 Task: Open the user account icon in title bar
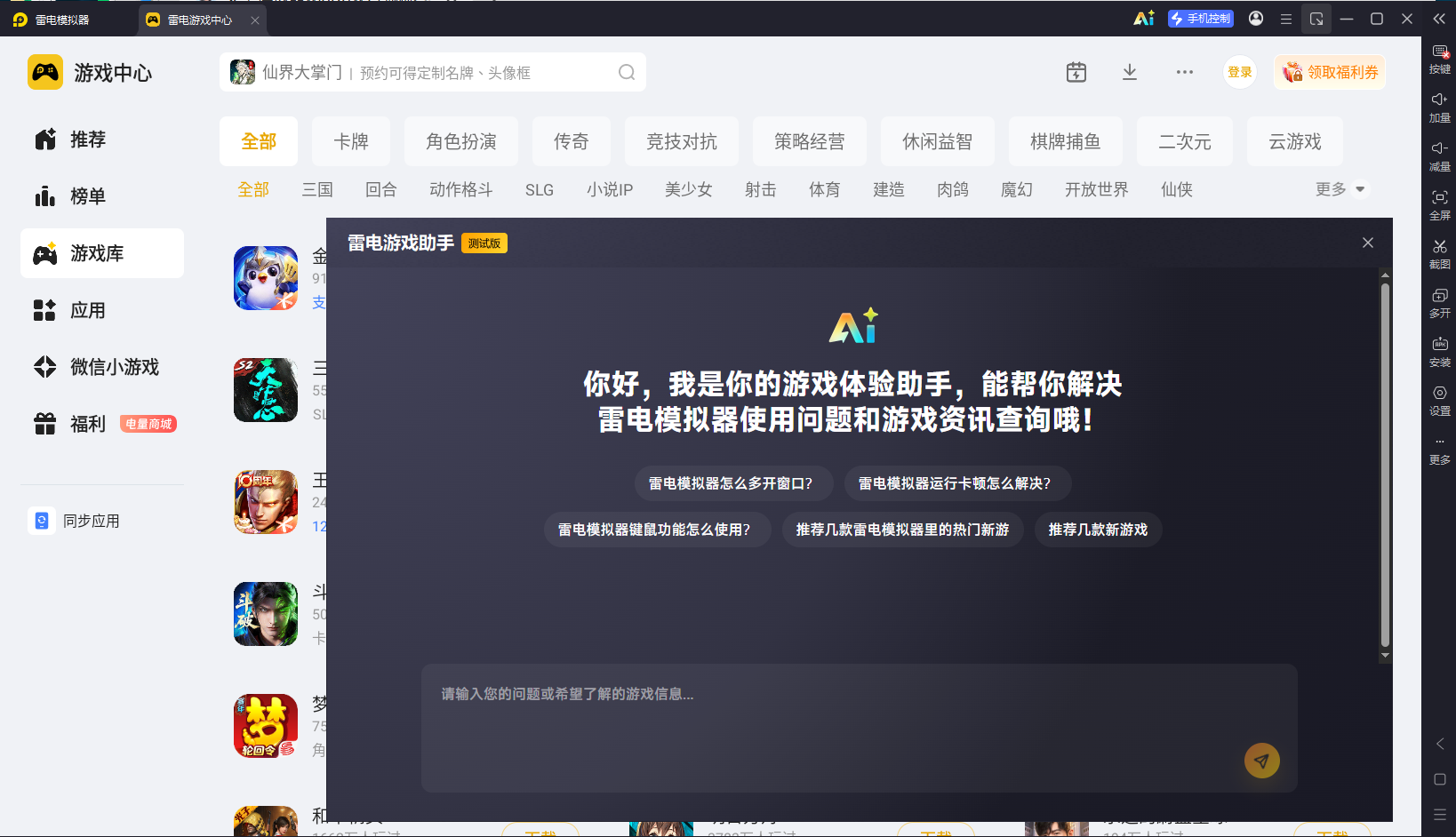click(1256, 19)
